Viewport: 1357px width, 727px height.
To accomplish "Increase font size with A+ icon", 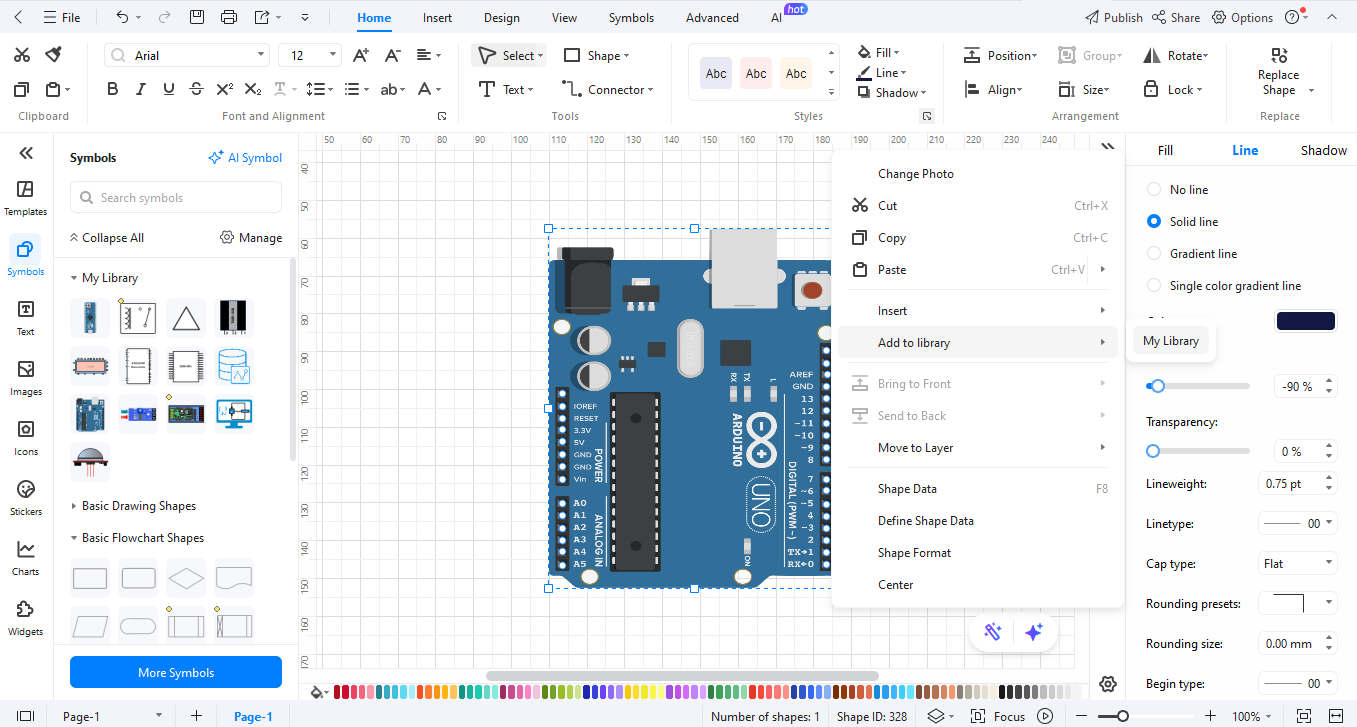I will click(361, 55).
